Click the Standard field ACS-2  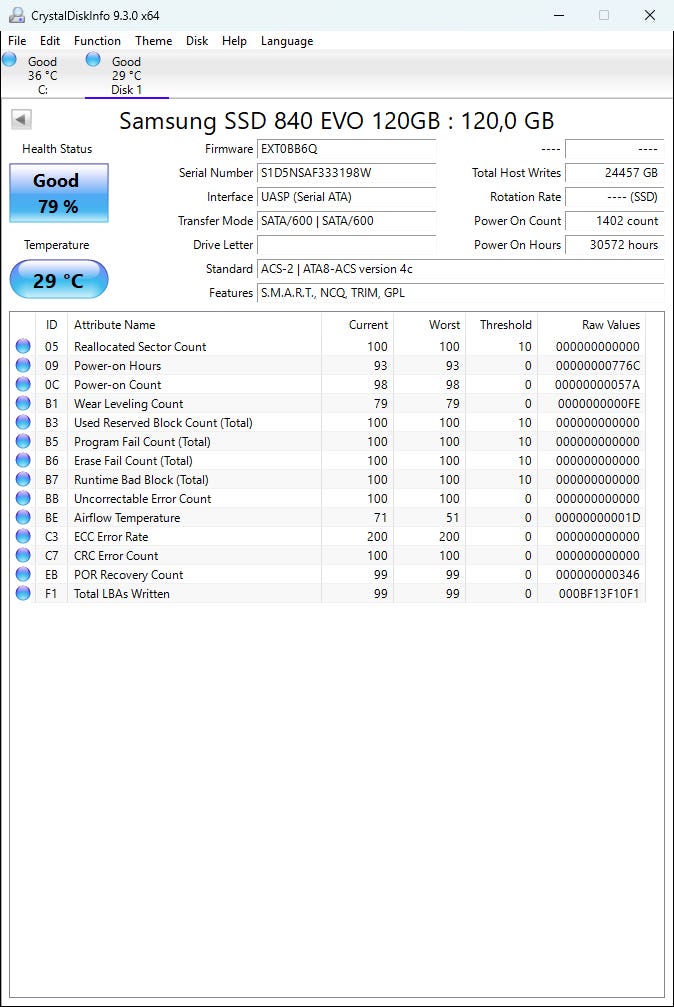click(460, 269)
